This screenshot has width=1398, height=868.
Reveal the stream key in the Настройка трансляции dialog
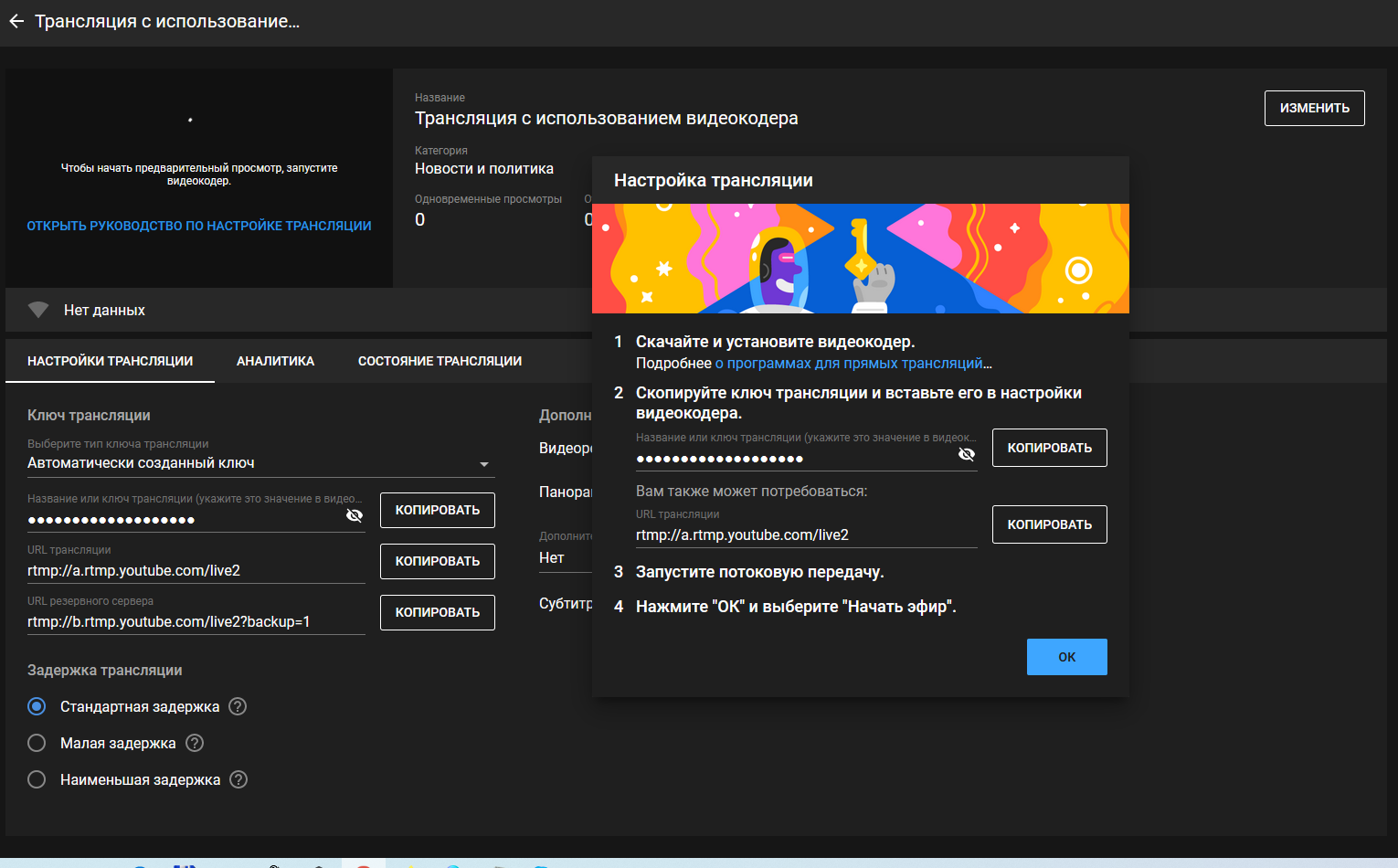click(966, 455)
